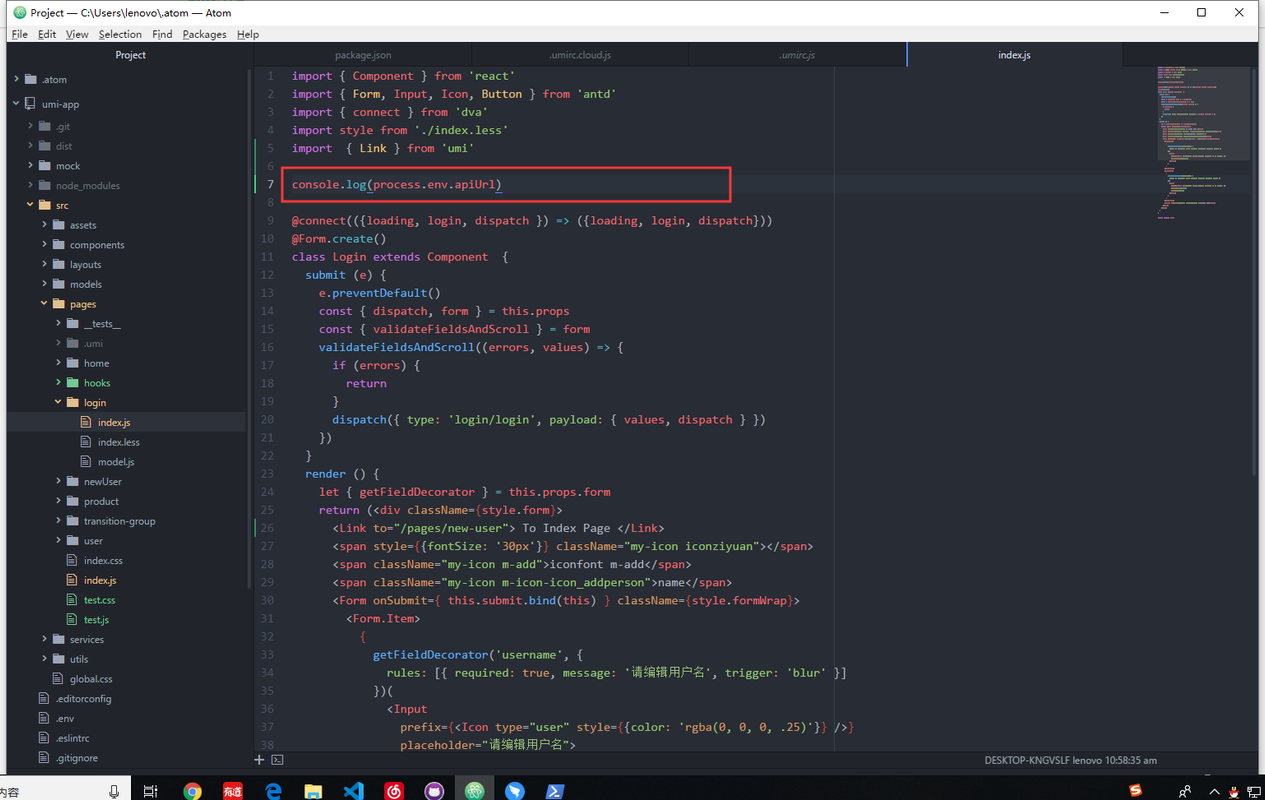This screenshot has width=1265, height=800.
Task: Click the global.css file icon
Action: [x=59, y=679]
